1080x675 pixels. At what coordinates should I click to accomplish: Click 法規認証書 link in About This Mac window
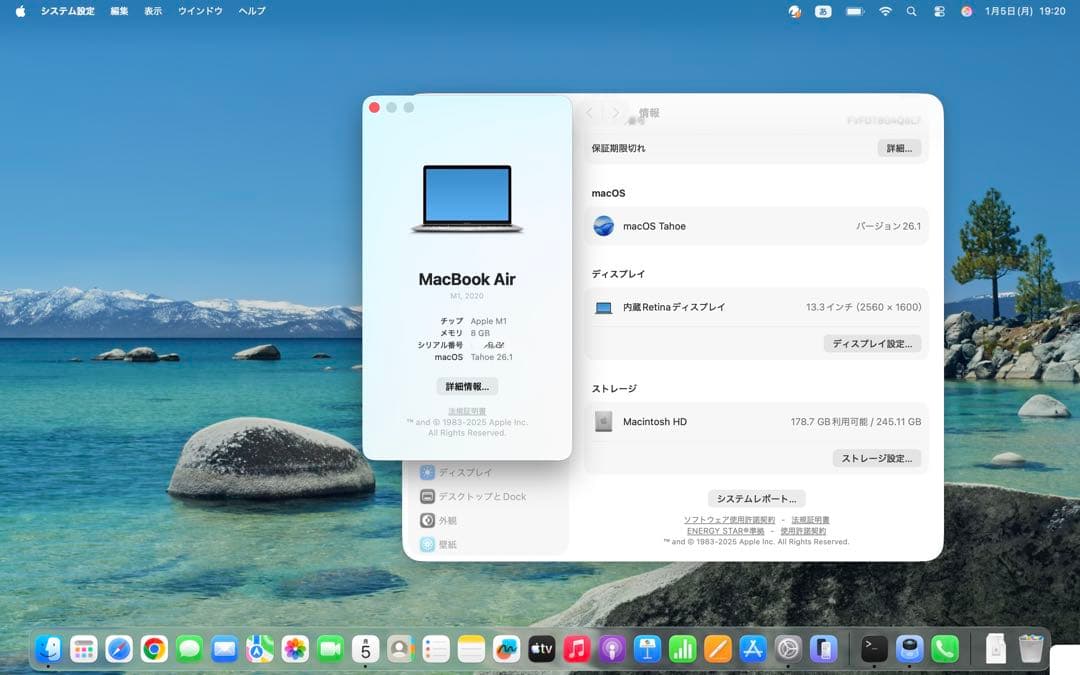467,411
